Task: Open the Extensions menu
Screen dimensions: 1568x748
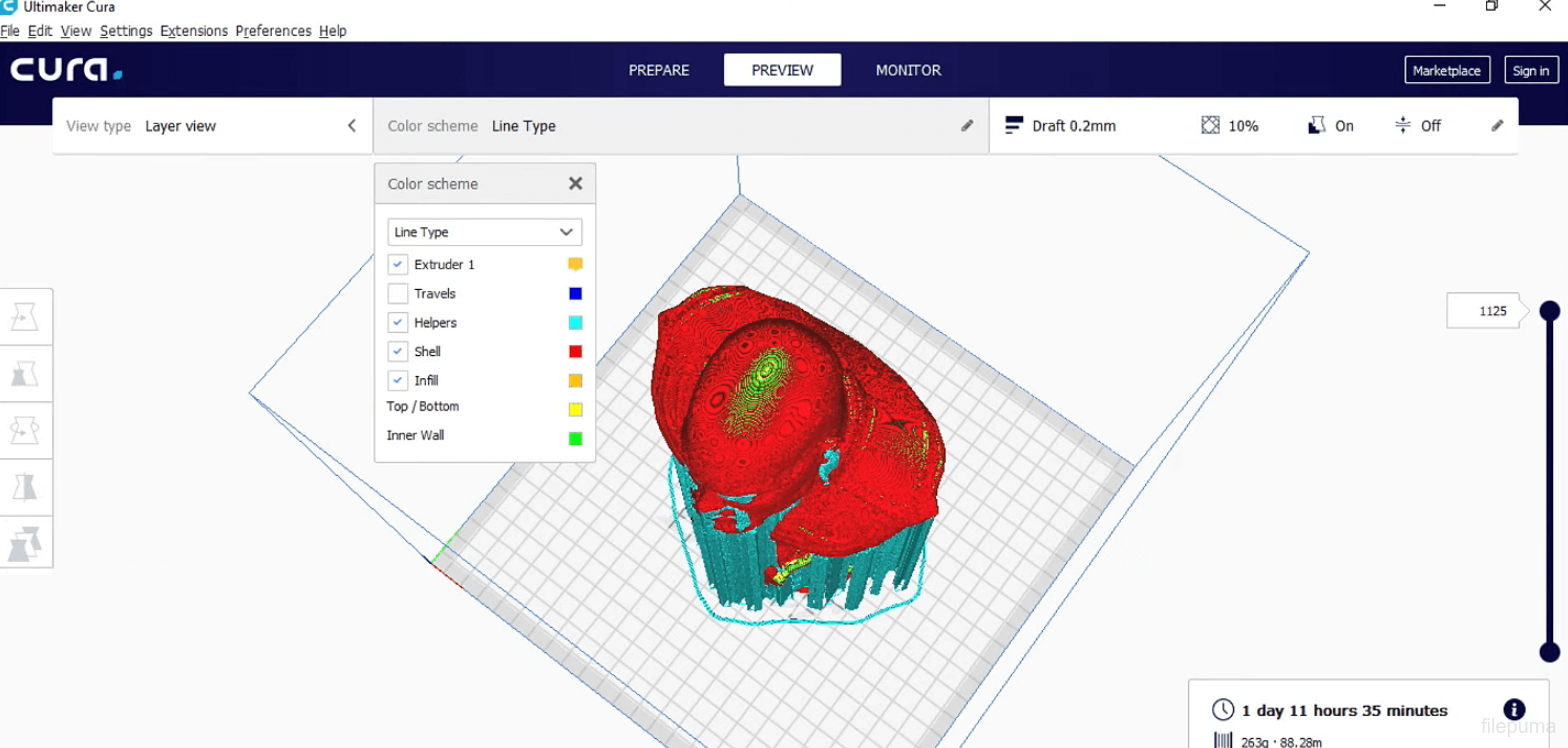Action: [x=194, y=31]
